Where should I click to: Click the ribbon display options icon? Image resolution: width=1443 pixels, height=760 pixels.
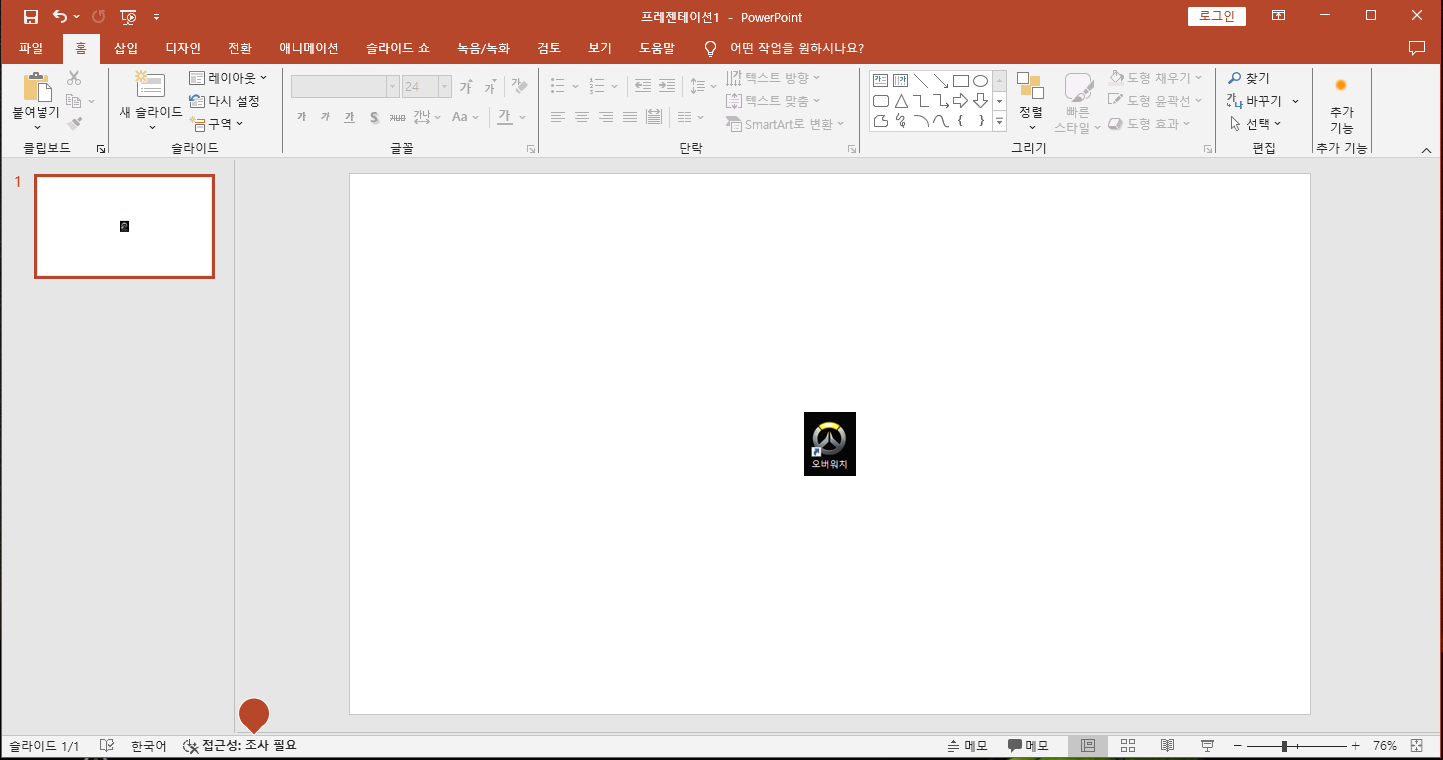pyautogui.click(x=1278, y=16)
